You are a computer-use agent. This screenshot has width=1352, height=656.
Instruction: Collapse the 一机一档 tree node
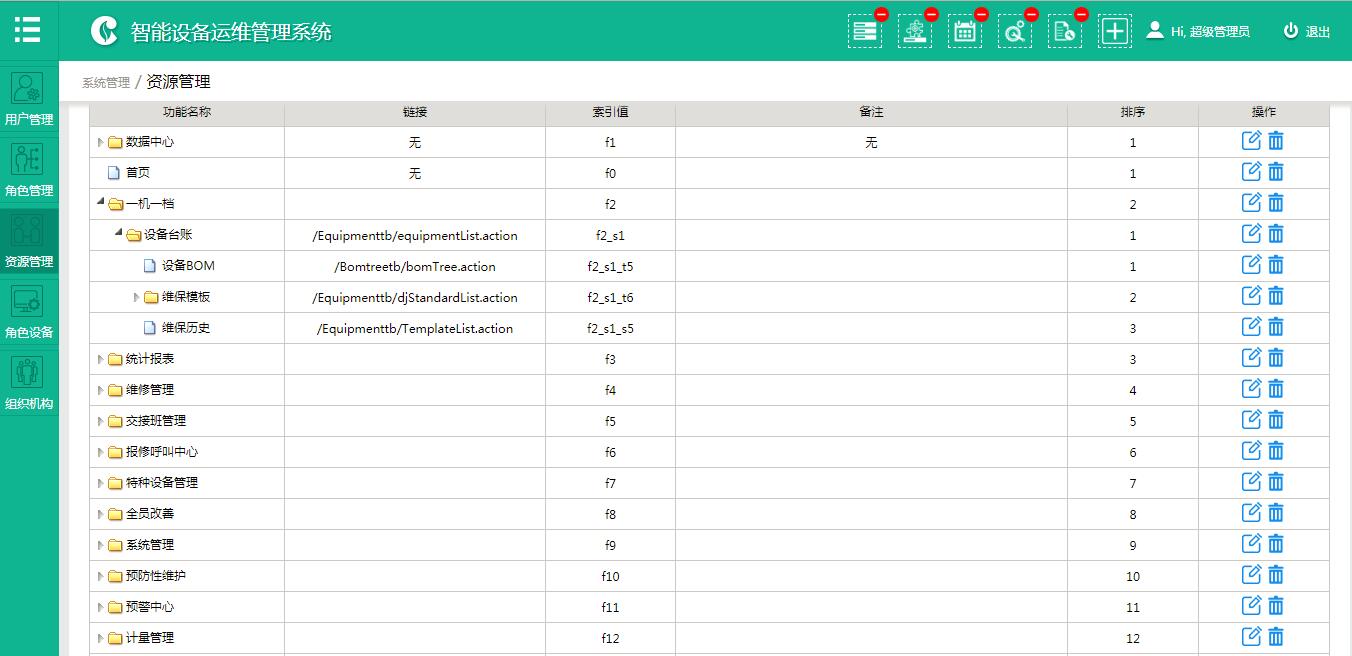pos(100,203)
